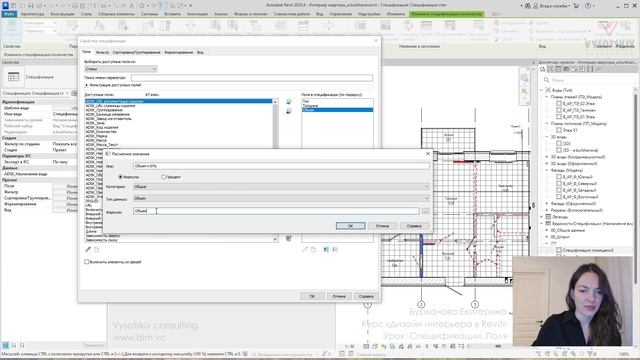This screenshot has height=360, width=640.
Task: Switch to the Сортировка/Группирование tab
Action: tap(136, 52)
